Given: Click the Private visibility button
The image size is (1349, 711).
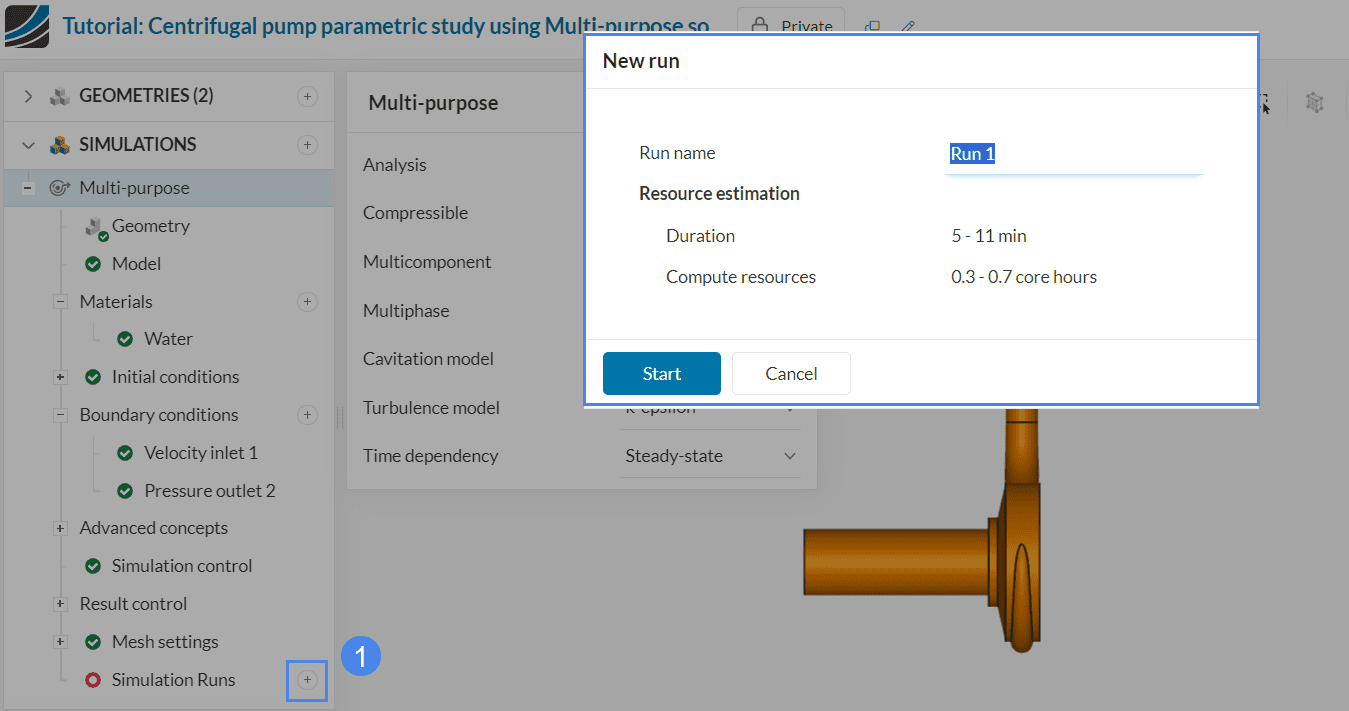Looking at the screenshot, I should pos(791,26).
